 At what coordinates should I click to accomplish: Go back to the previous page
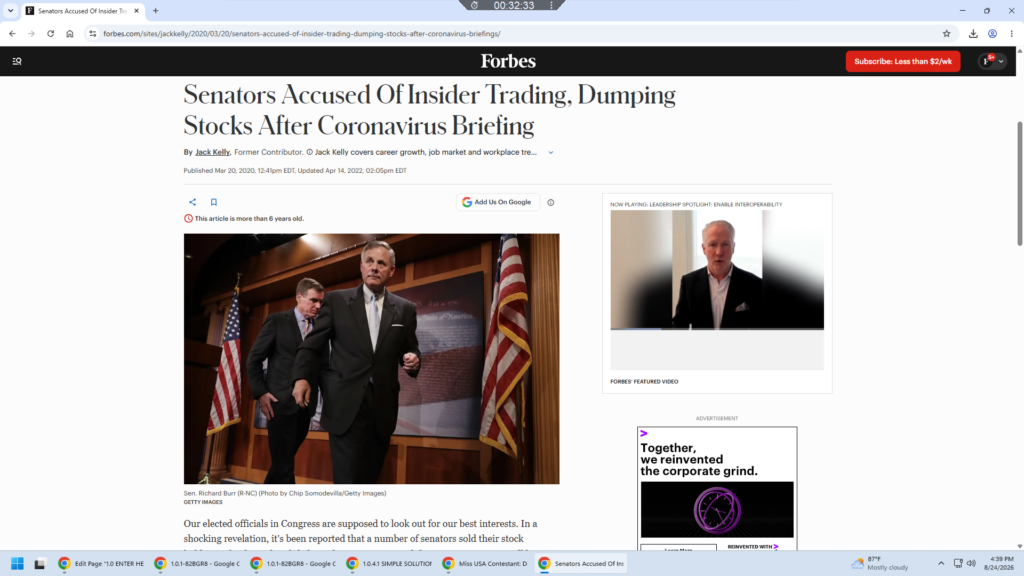coord(12,33)
